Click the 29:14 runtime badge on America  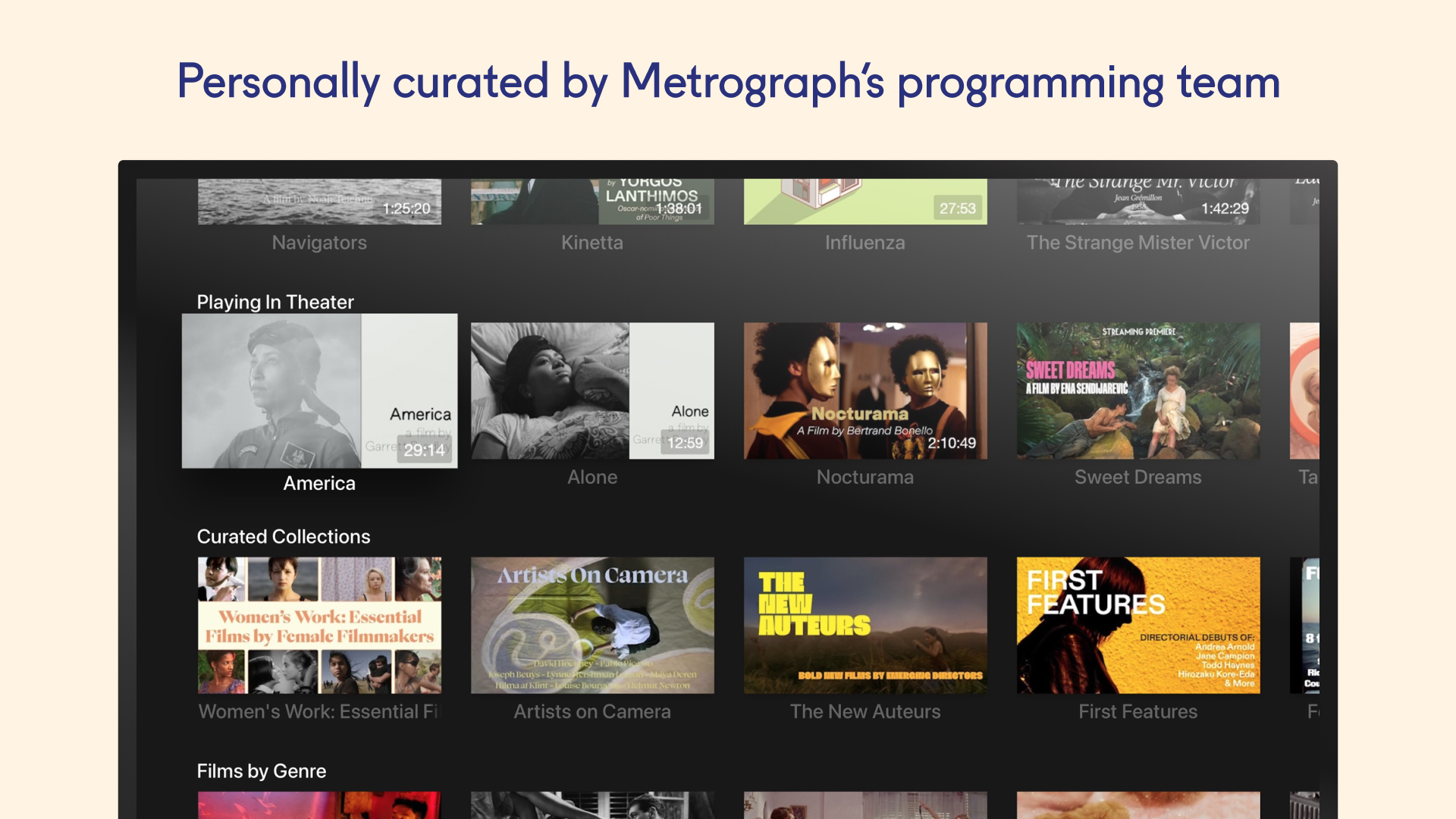pos(426,450)
